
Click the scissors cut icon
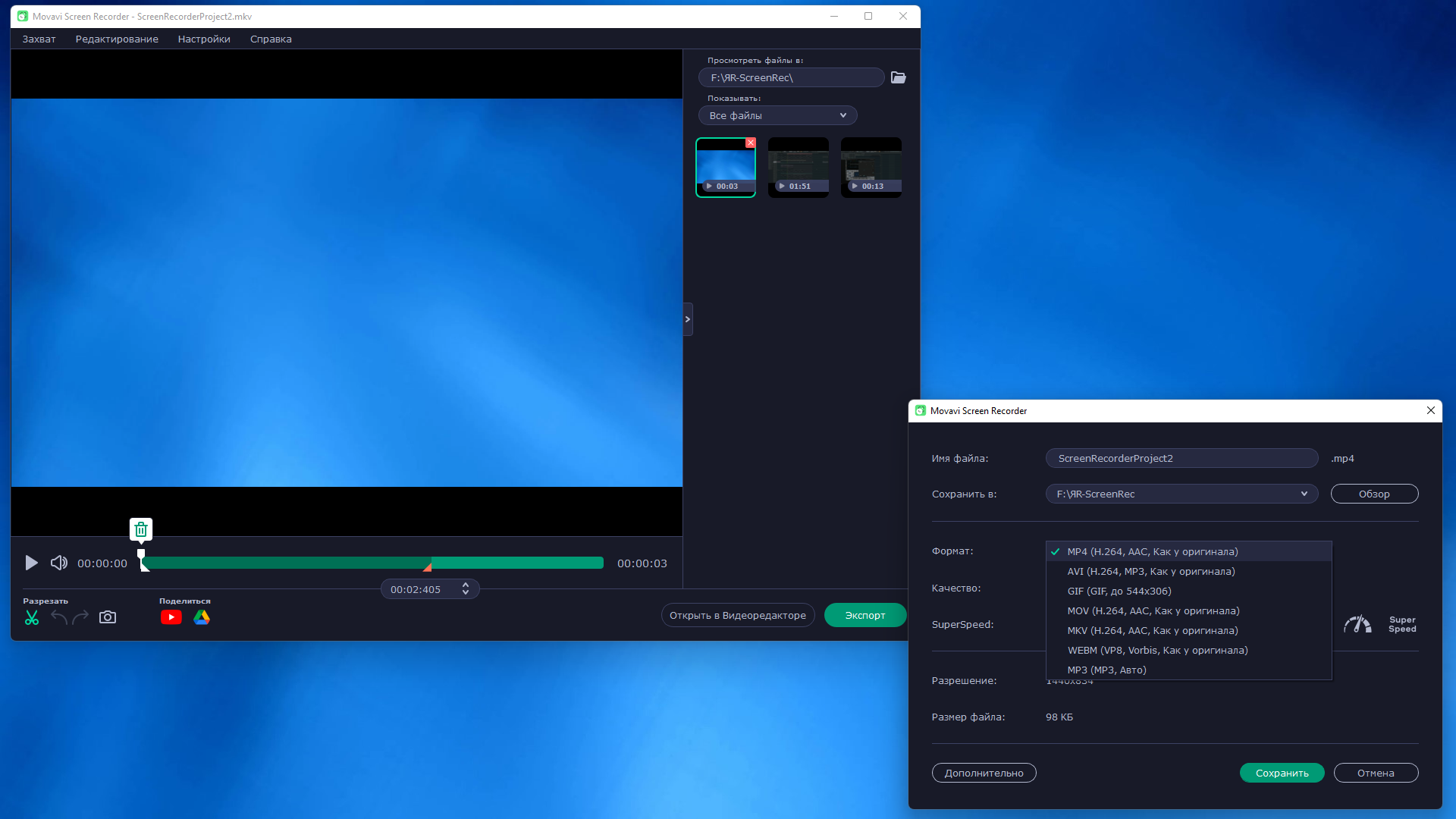tap(31, 617)
